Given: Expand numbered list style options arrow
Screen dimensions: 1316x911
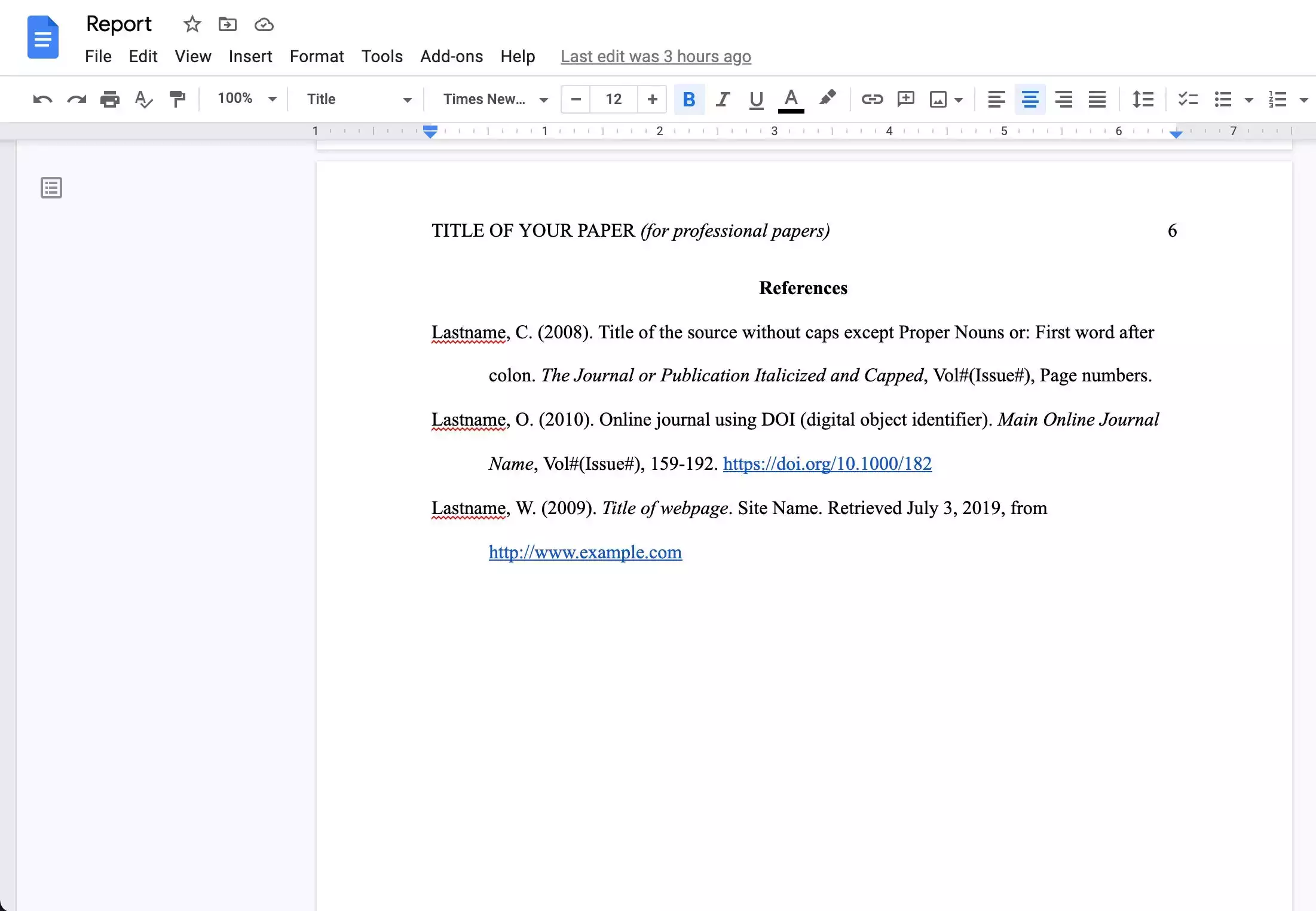Looking at the screenshot, I should pyautogui.click(x=1304, y=100).
